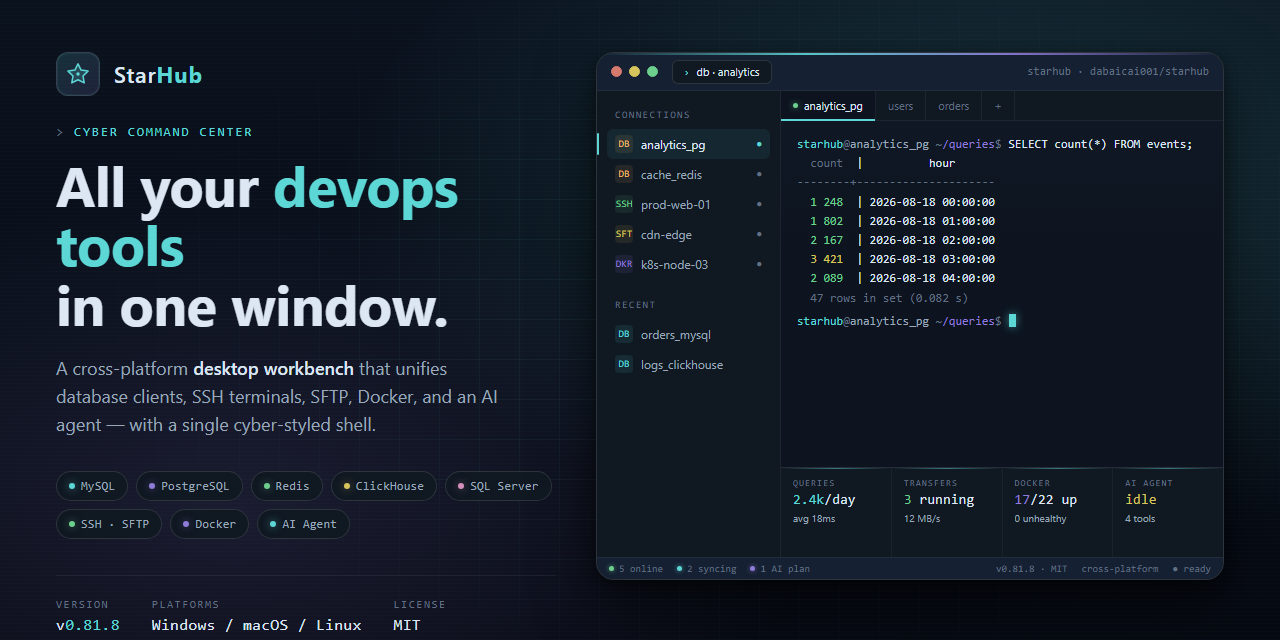This screenshot has height=640, width=1280.
Task: Click the 2 syncing status indicator
Action: point(706,569)
